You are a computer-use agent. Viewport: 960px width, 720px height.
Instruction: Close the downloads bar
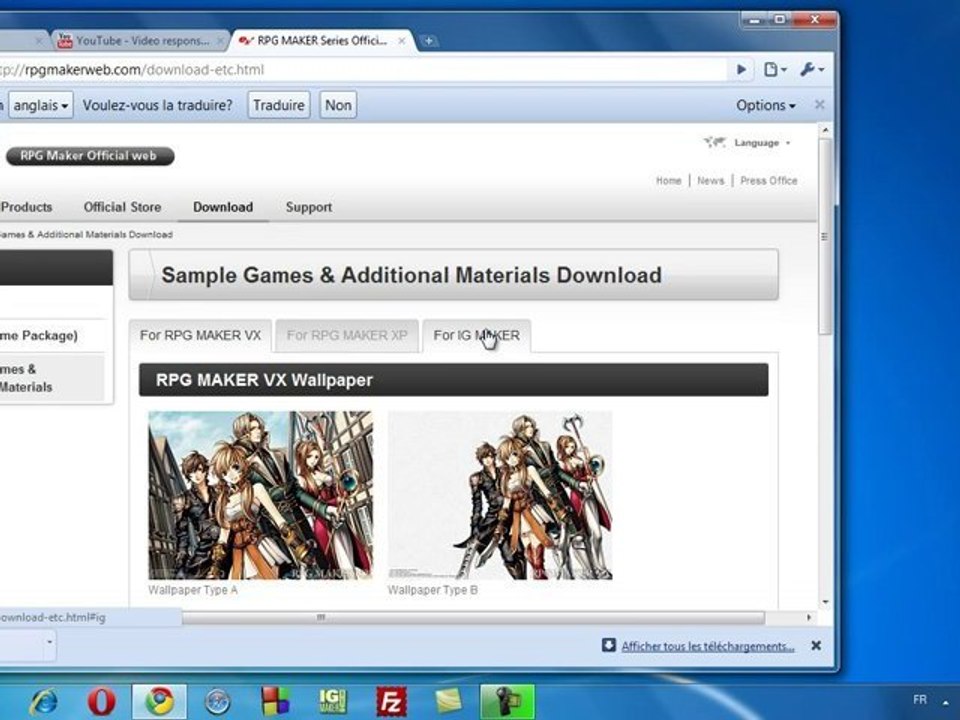tap(816, 645)
